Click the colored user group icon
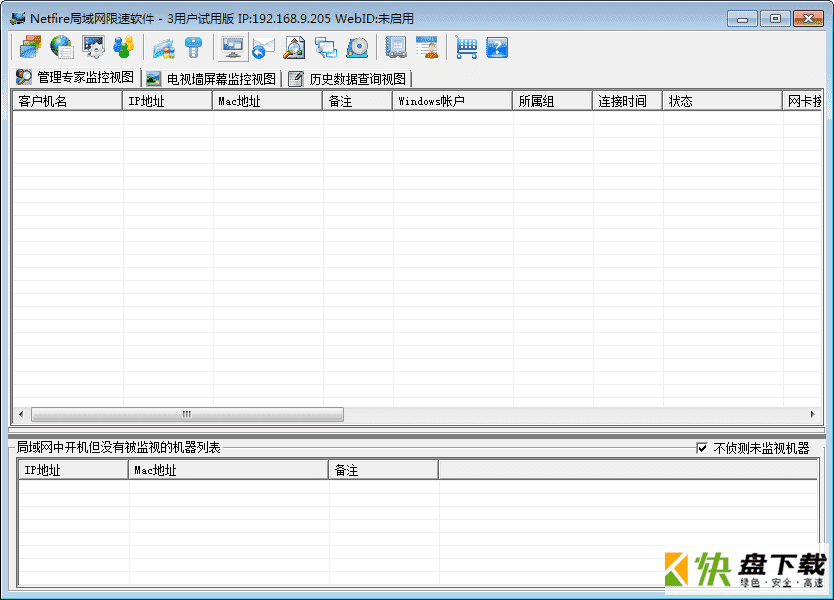 click(x=124, y=47)
